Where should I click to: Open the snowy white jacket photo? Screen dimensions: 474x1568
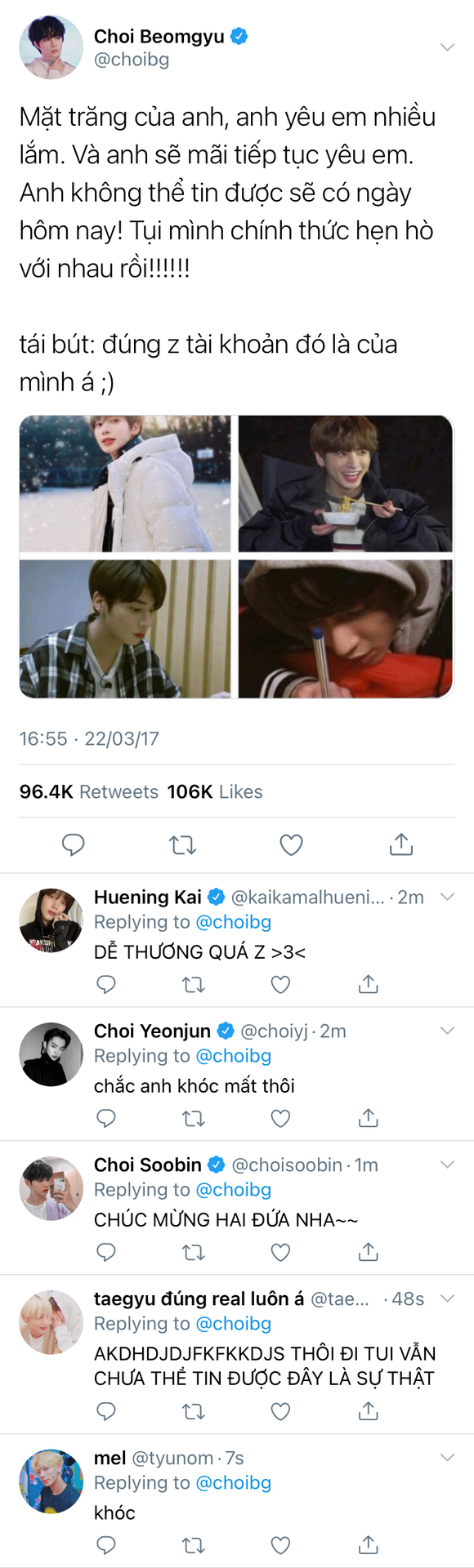pos(125,484)
